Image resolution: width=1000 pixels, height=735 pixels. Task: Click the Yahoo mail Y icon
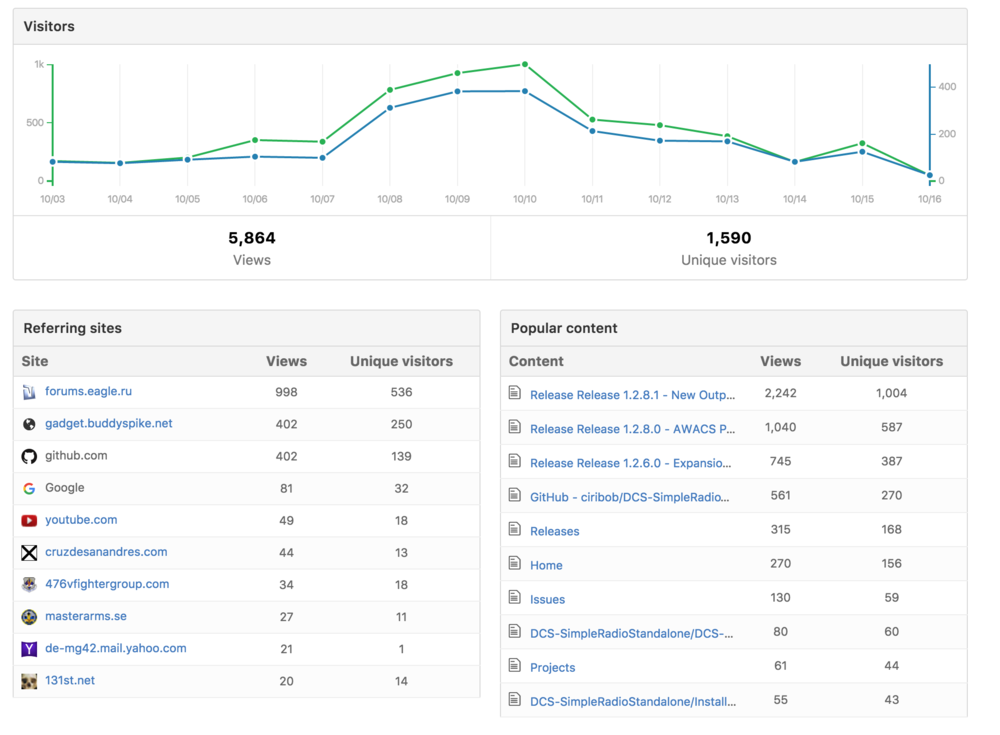(x=29, y=649)
